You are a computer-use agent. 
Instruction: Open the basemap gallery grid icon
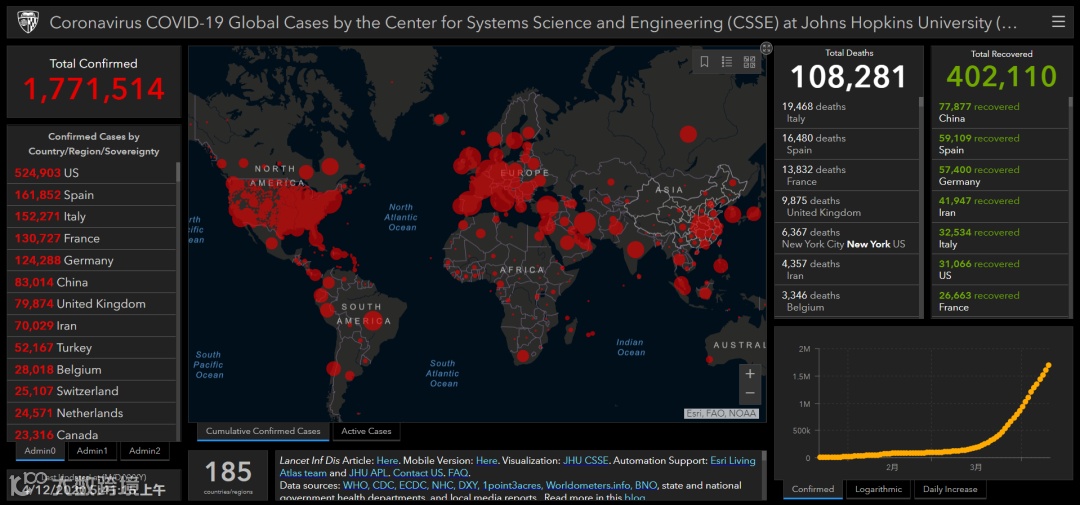[x=749, y=62]
